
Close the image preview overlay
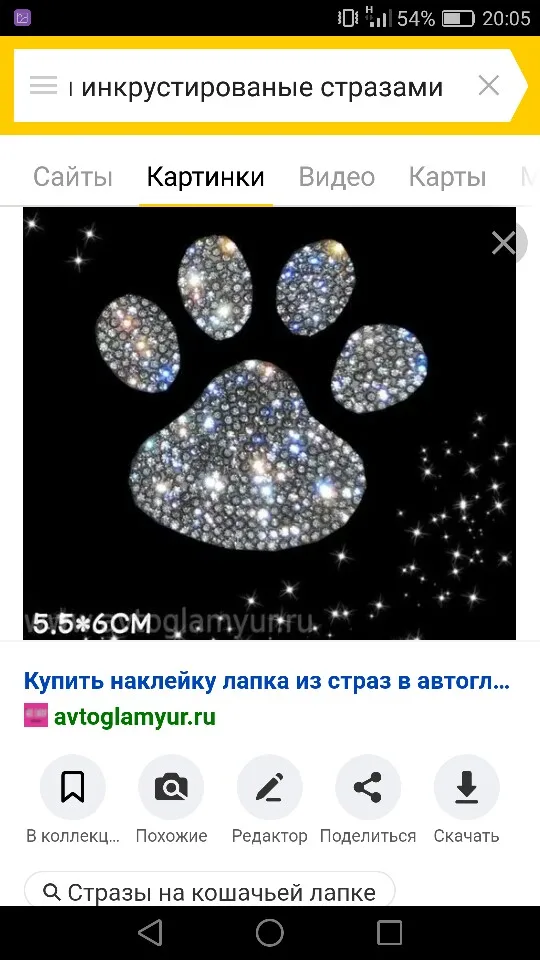tap(504, 244)
